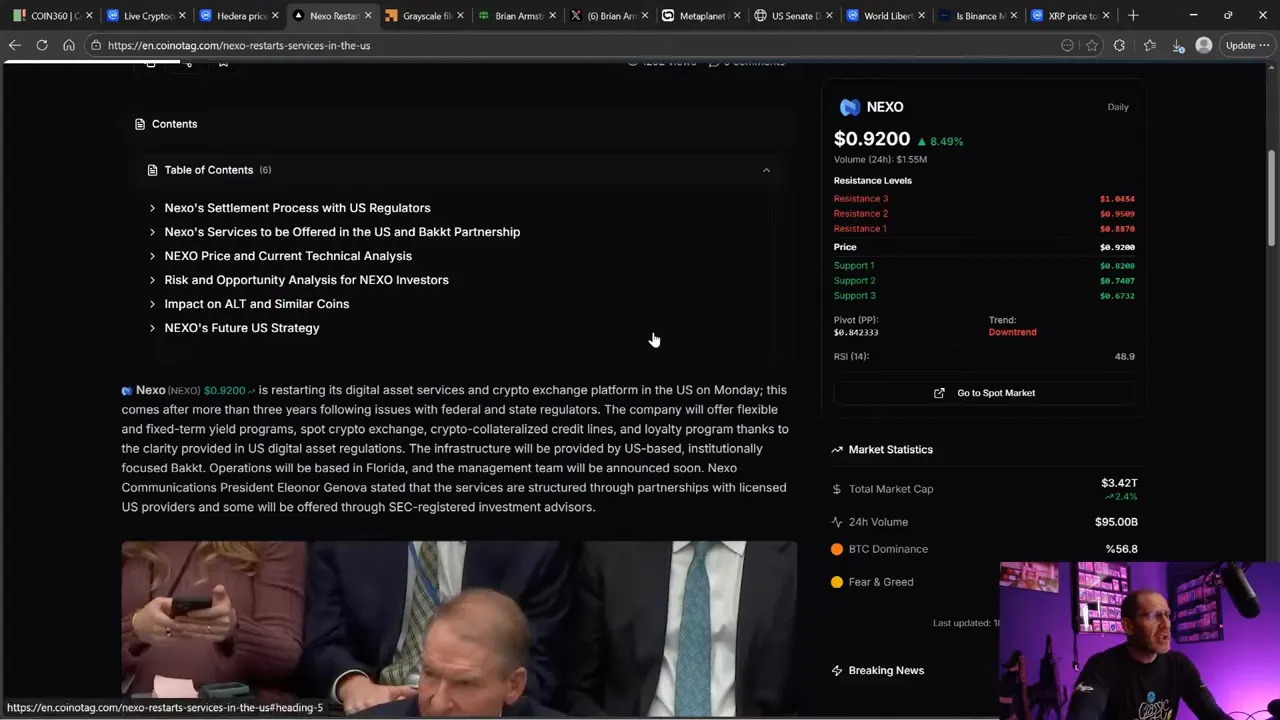This screenshot has width=1280, height=720.
Task: Reload the page with the refresh icon
Action: pyautogui.click(x=41, y=45)
